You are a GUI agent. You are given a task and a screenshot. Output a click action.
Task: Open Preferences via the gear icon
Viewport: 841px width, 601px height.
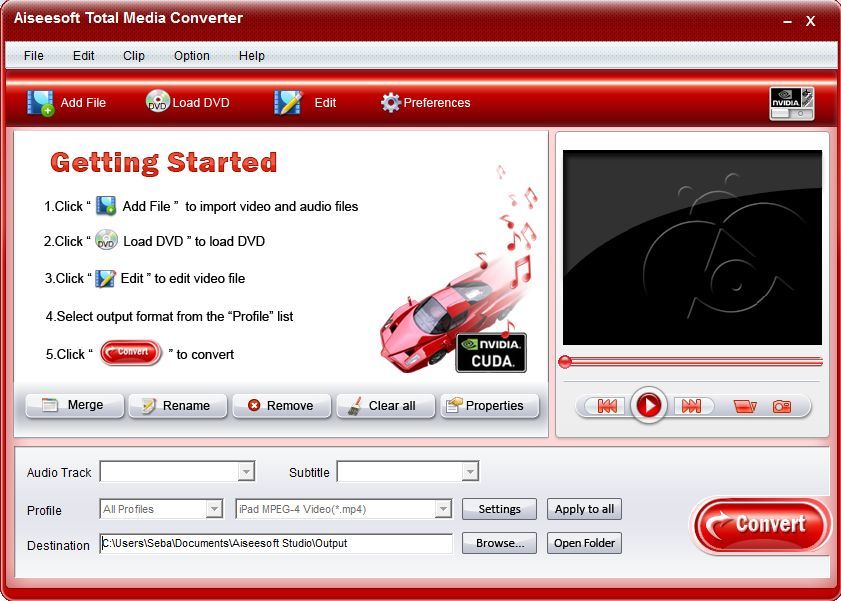(x=393, y=102)
